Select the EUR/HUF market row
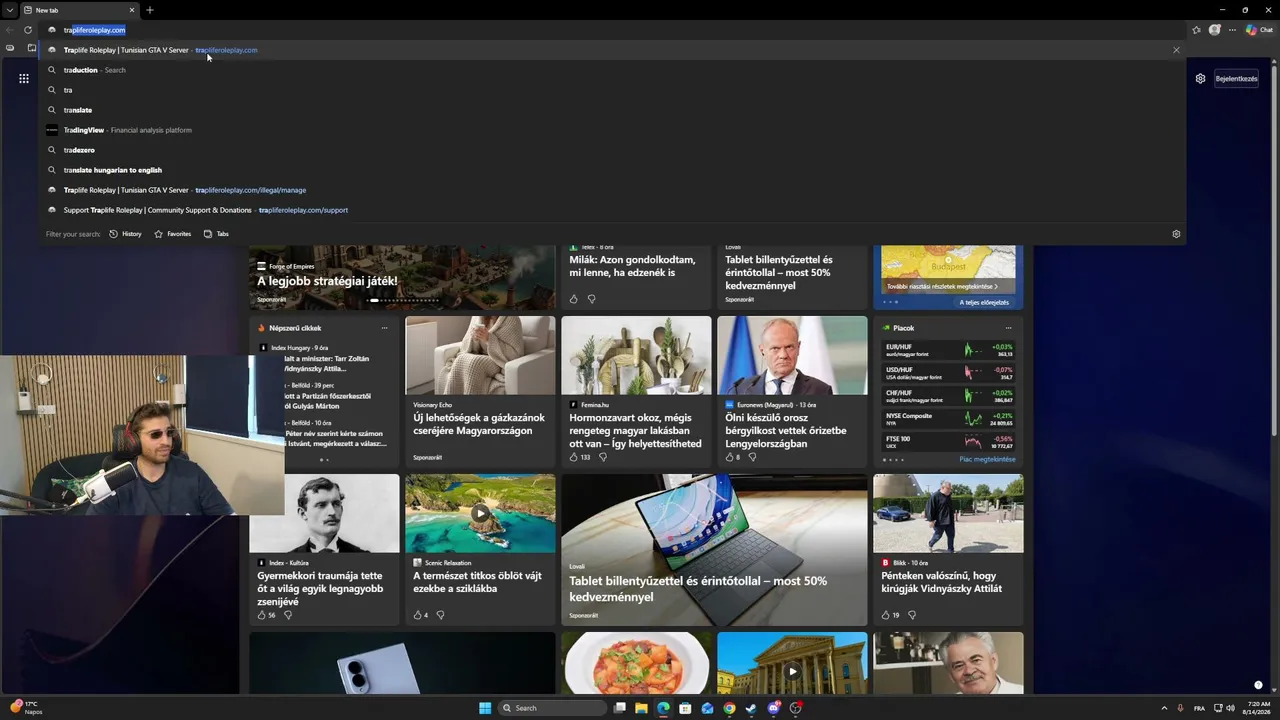1280x720 pixels. click(x=948, y=350)
